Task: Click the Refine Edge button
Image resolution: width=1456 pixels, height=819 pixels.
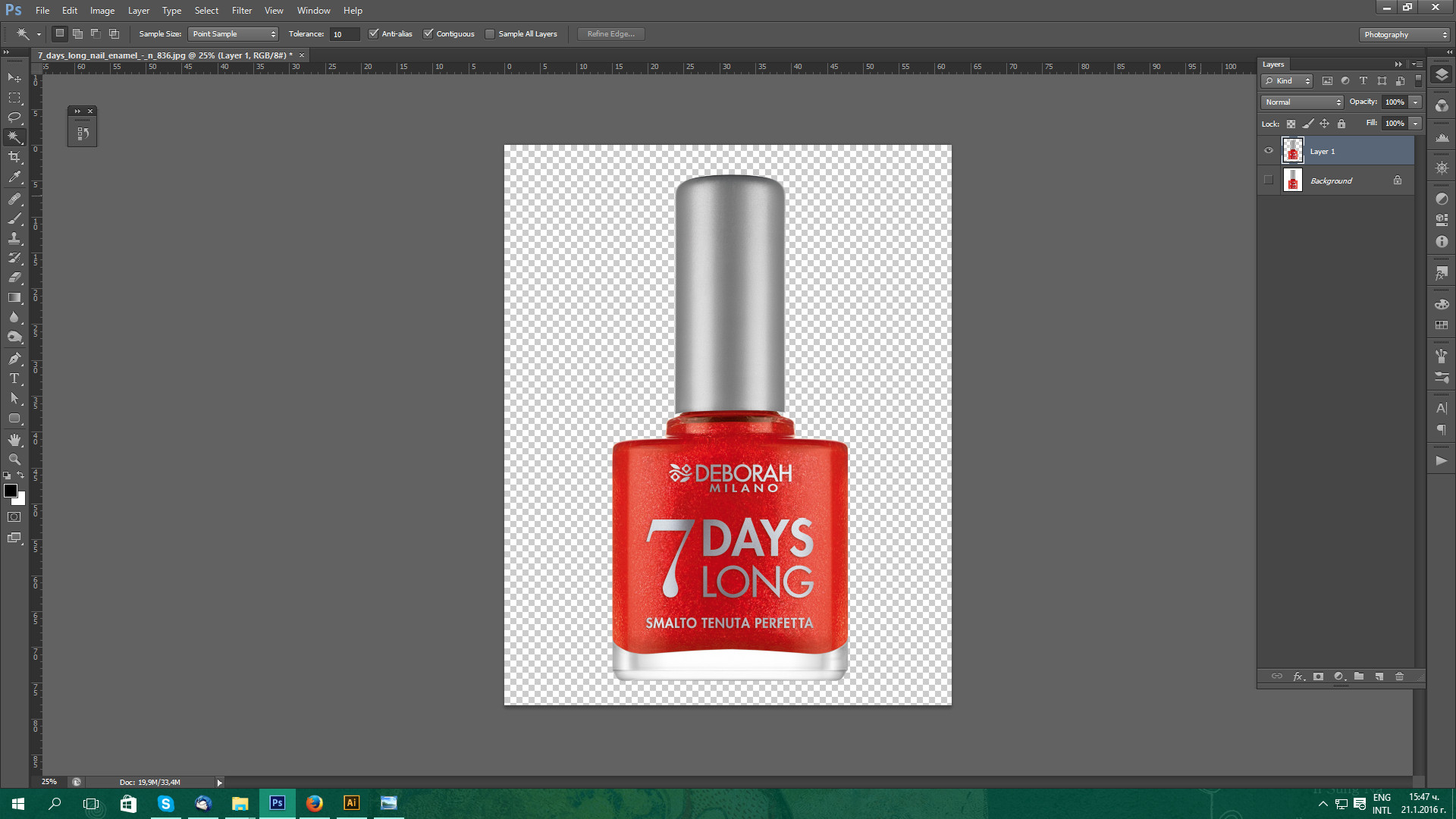Action: click(x=611, y=33)
